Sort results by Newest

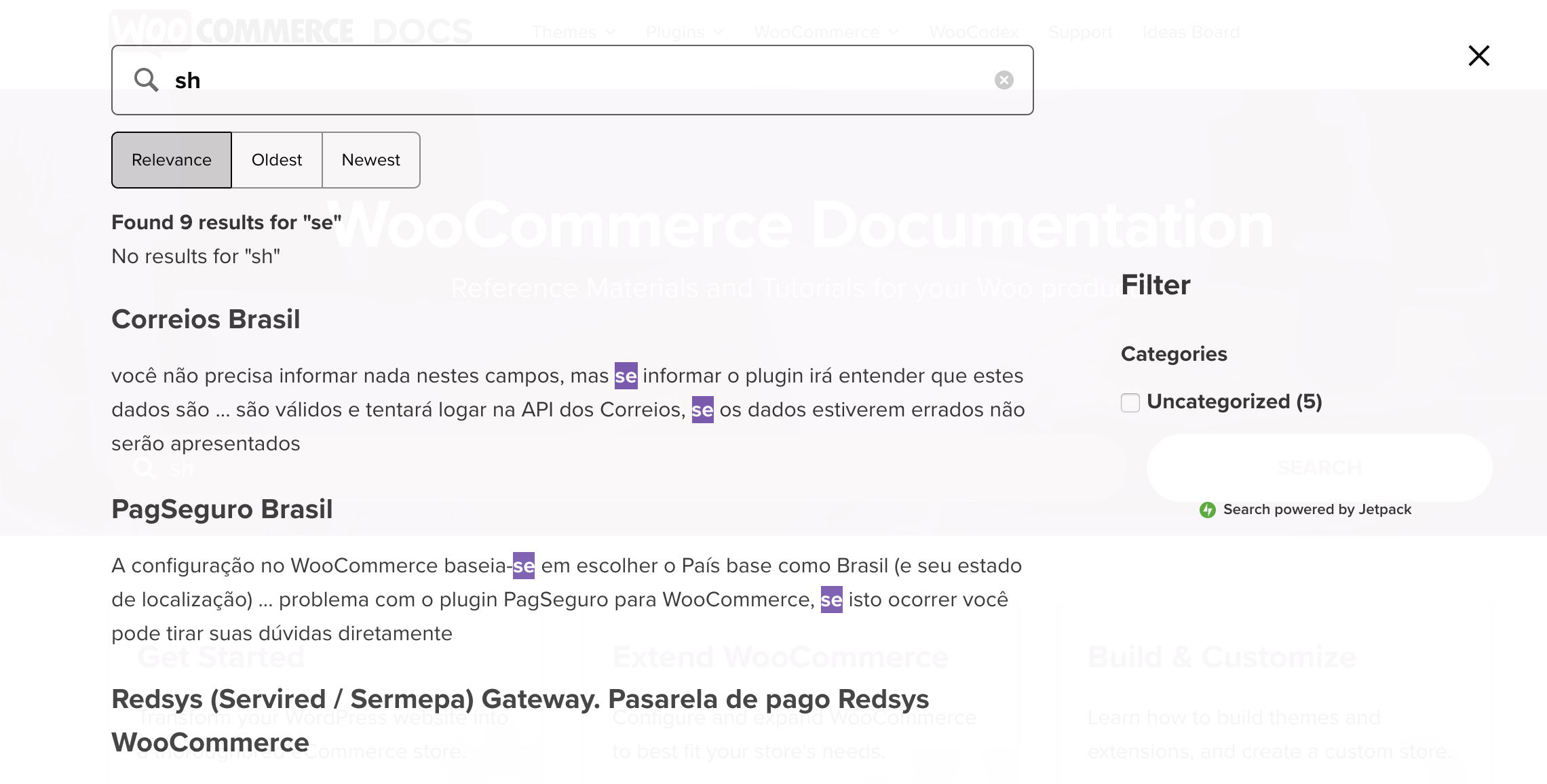[x=371, y=160]
